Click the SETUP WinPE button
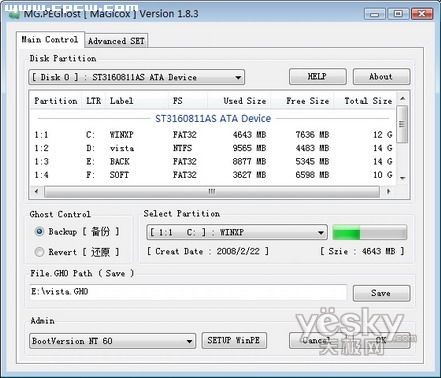Screen dimensions: 441x378 (234, 340)
